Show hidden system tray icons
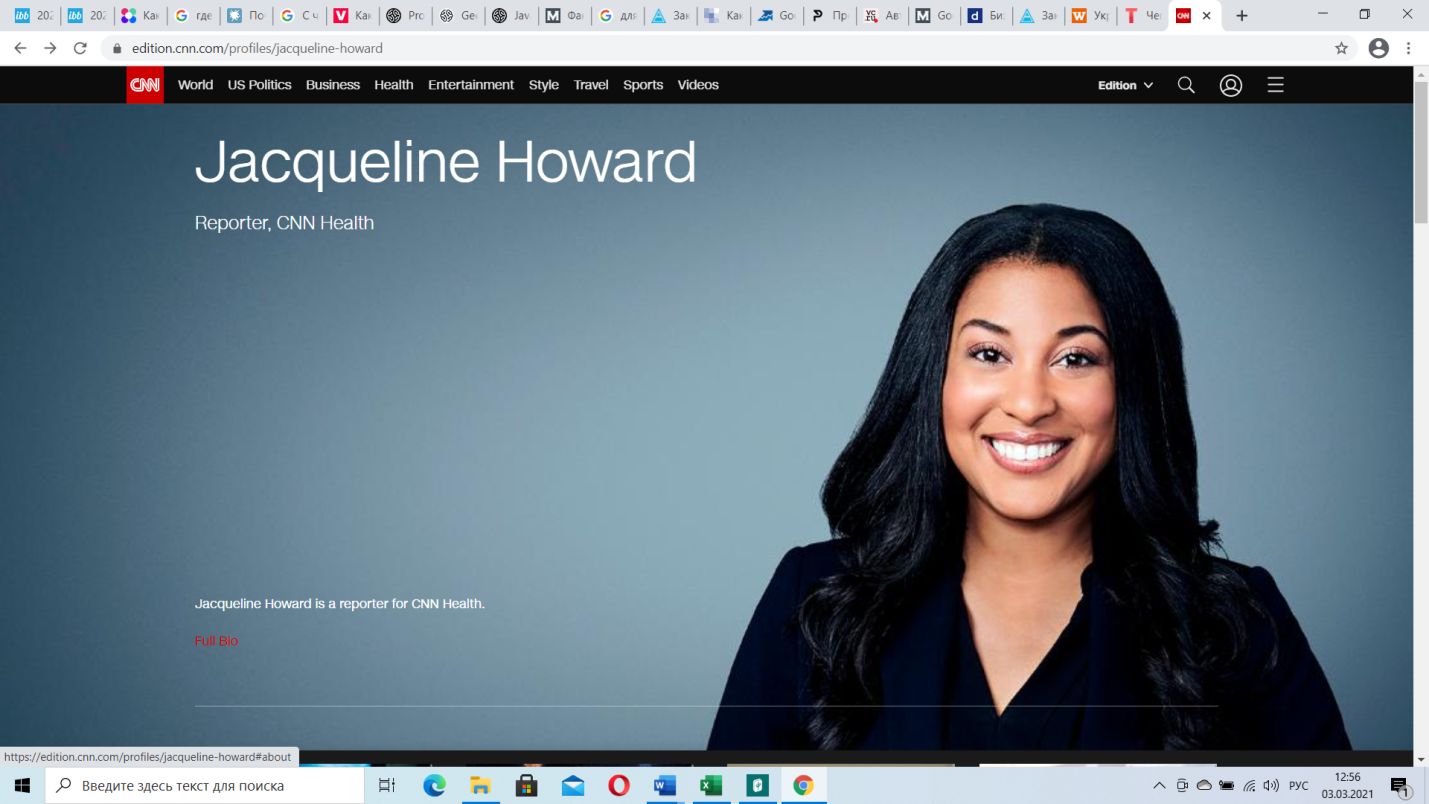The width and height of the screenshot is (1429, 804). 1159,786
